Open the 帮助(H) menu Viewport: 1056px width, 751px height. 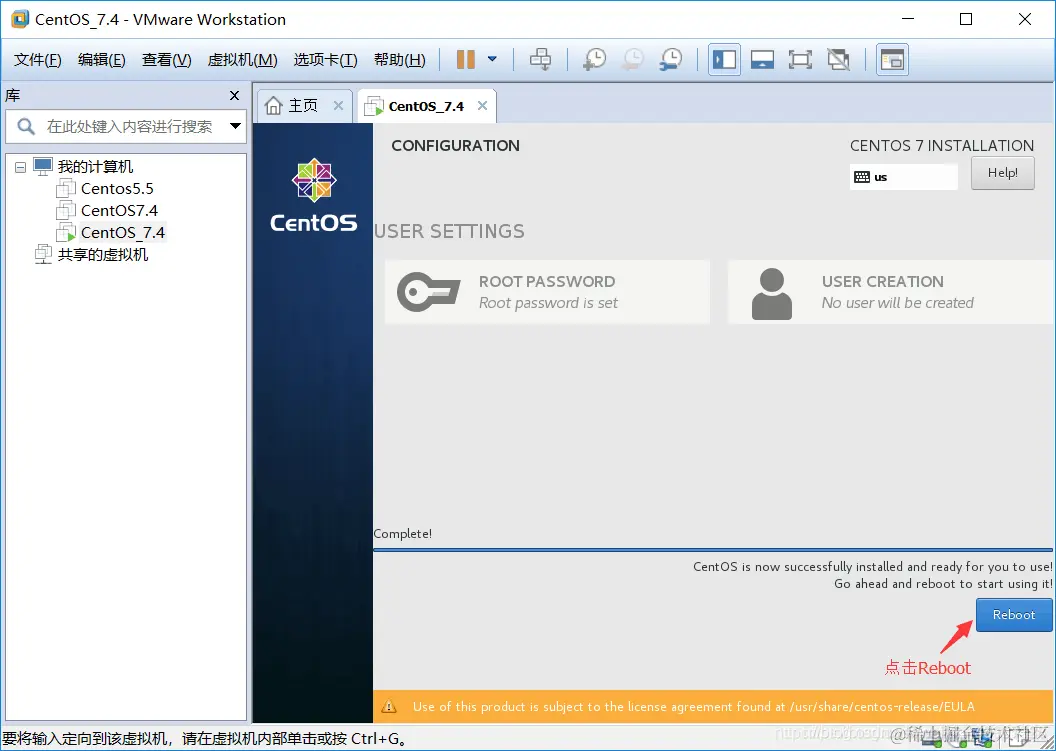[400, 60]
